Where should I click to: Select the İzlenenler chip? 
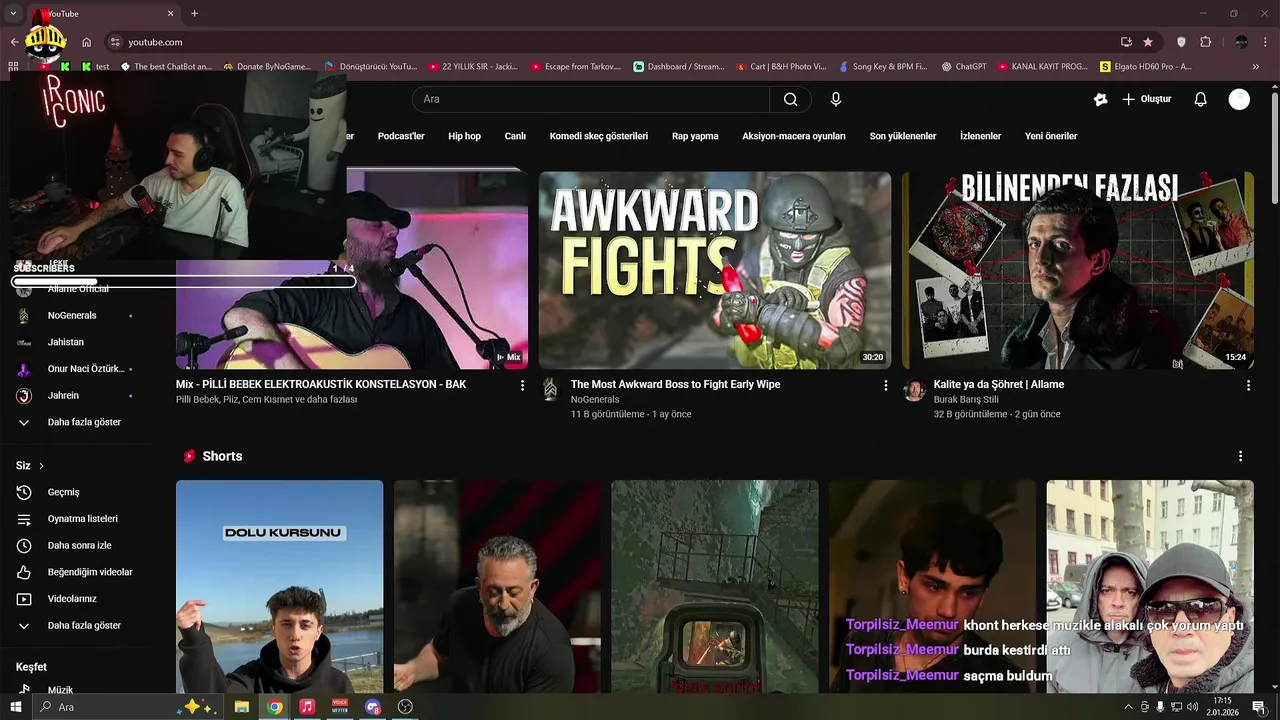(980, 136)
